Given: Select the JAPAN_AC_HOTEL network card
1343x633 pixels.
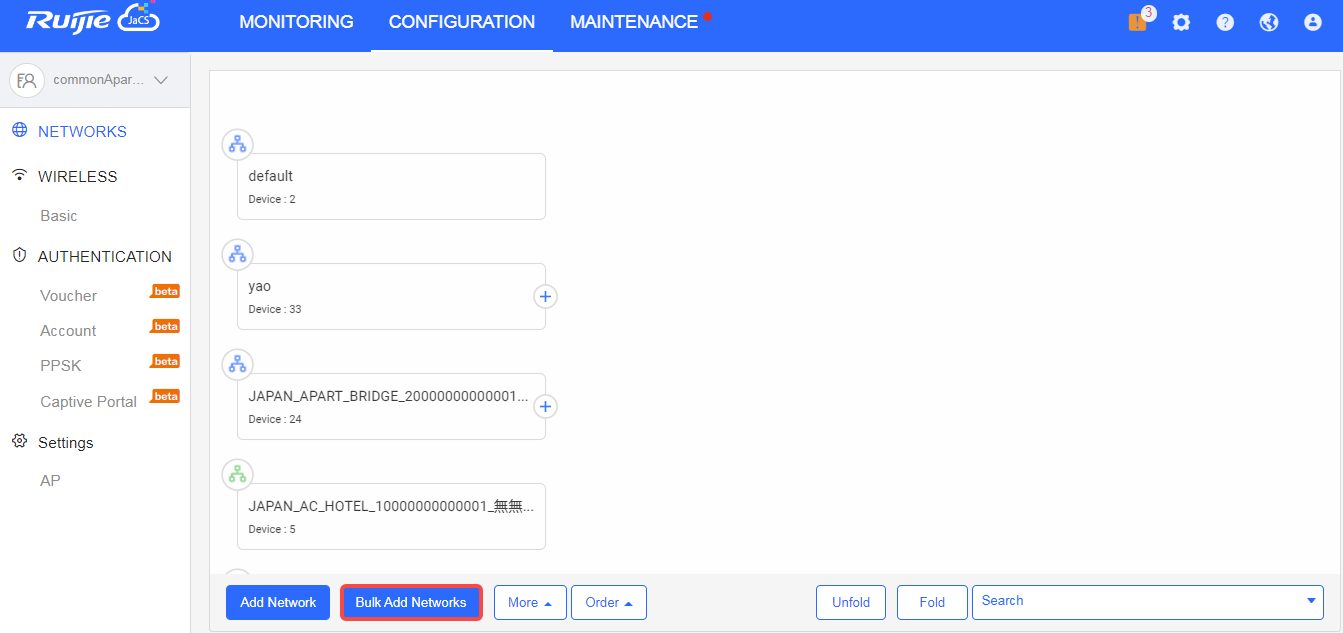Looking at the screenshot, I should [391, 516].
